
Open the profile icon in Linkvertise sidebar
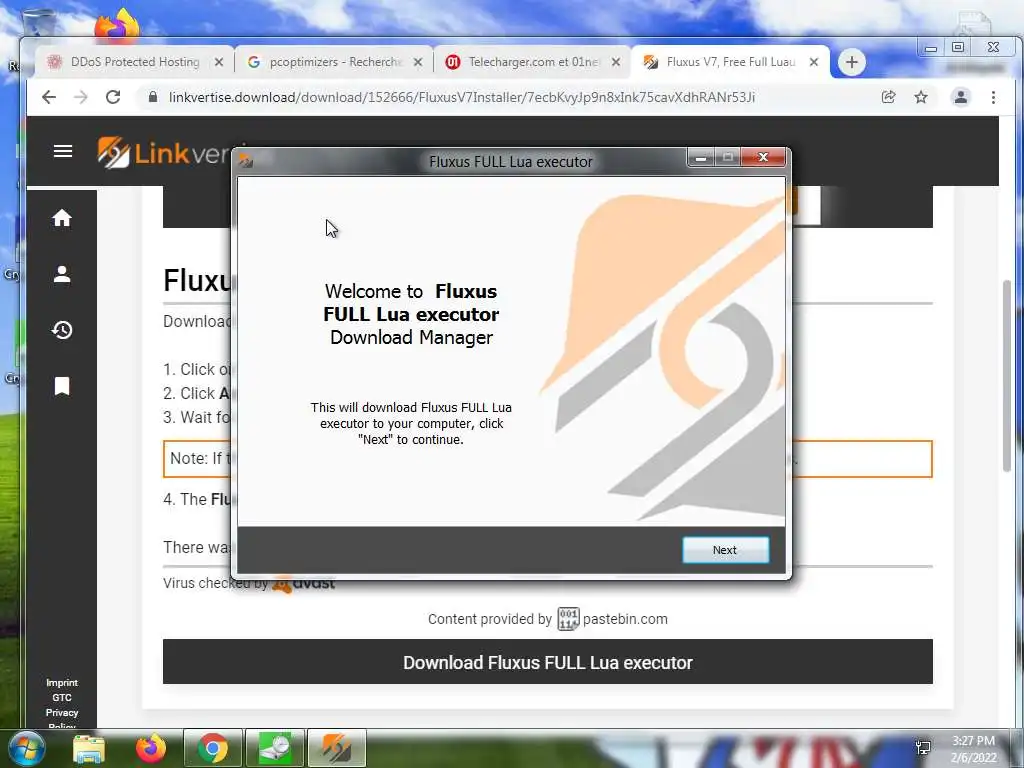click(62, 274)
